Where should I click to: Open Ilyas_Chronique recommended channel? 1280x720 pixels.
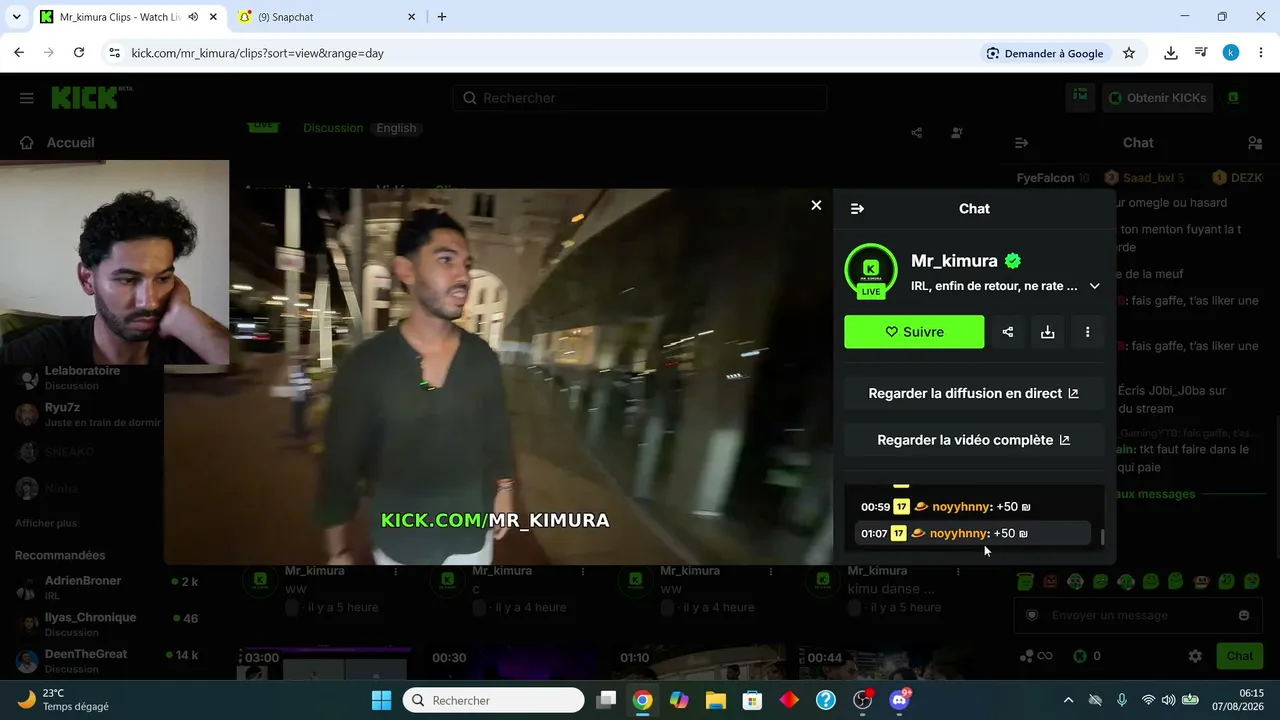click(x=107, y=624)
